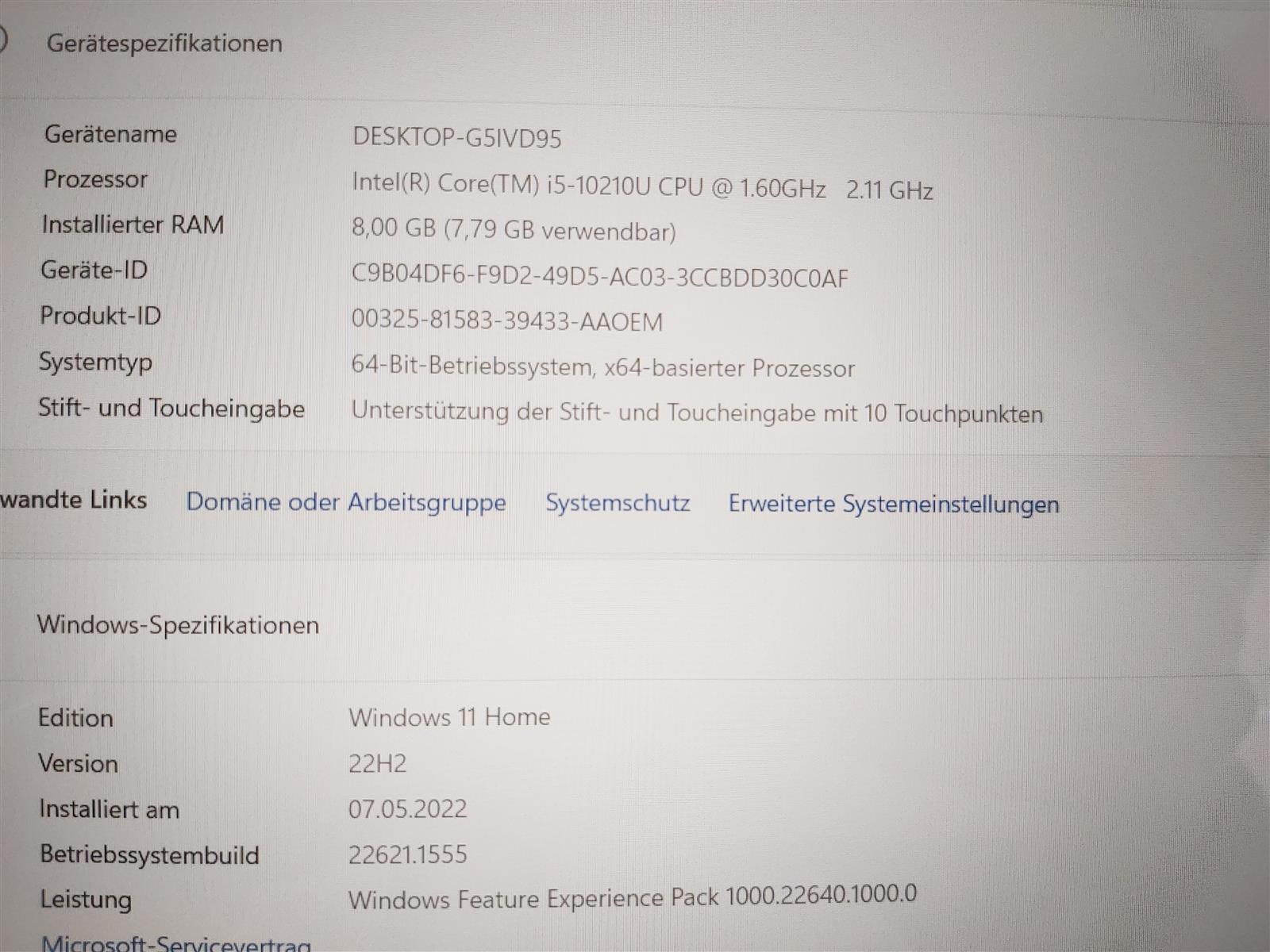This screenshot has width=1270, height=952.
Task: Open the Domäne oder Arbeitsgruppe link
Action: (345, 502)
